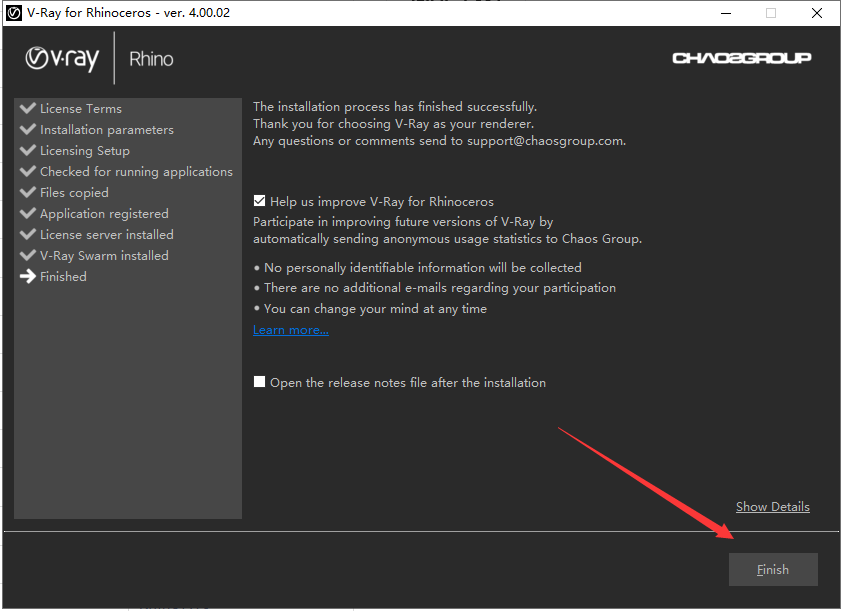Click the Installation parameters checkmark icon
The image size is (843, 611).
pos(27,129)
